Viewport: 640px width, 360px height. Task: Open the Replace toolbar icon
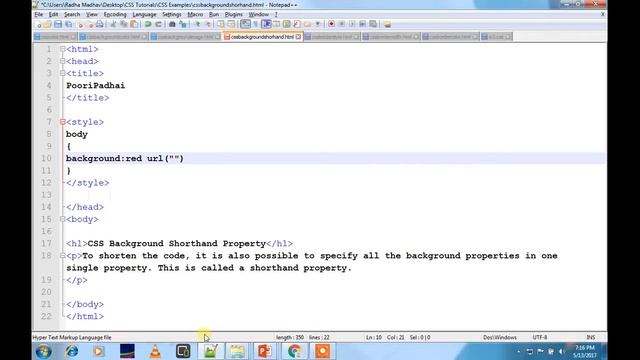(183, 24)
